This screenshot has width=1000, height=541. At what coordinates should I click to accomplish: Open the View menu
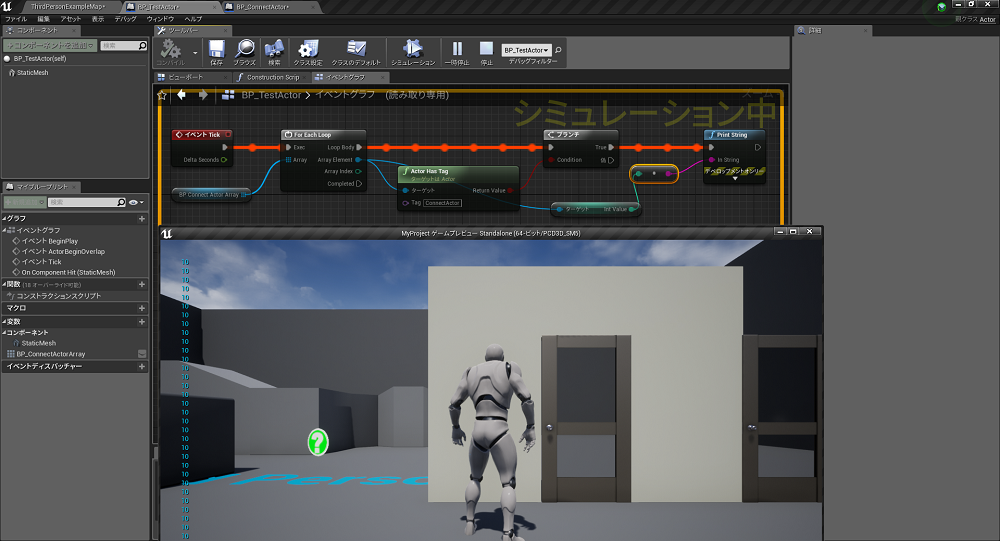click(x=98, y=19)
